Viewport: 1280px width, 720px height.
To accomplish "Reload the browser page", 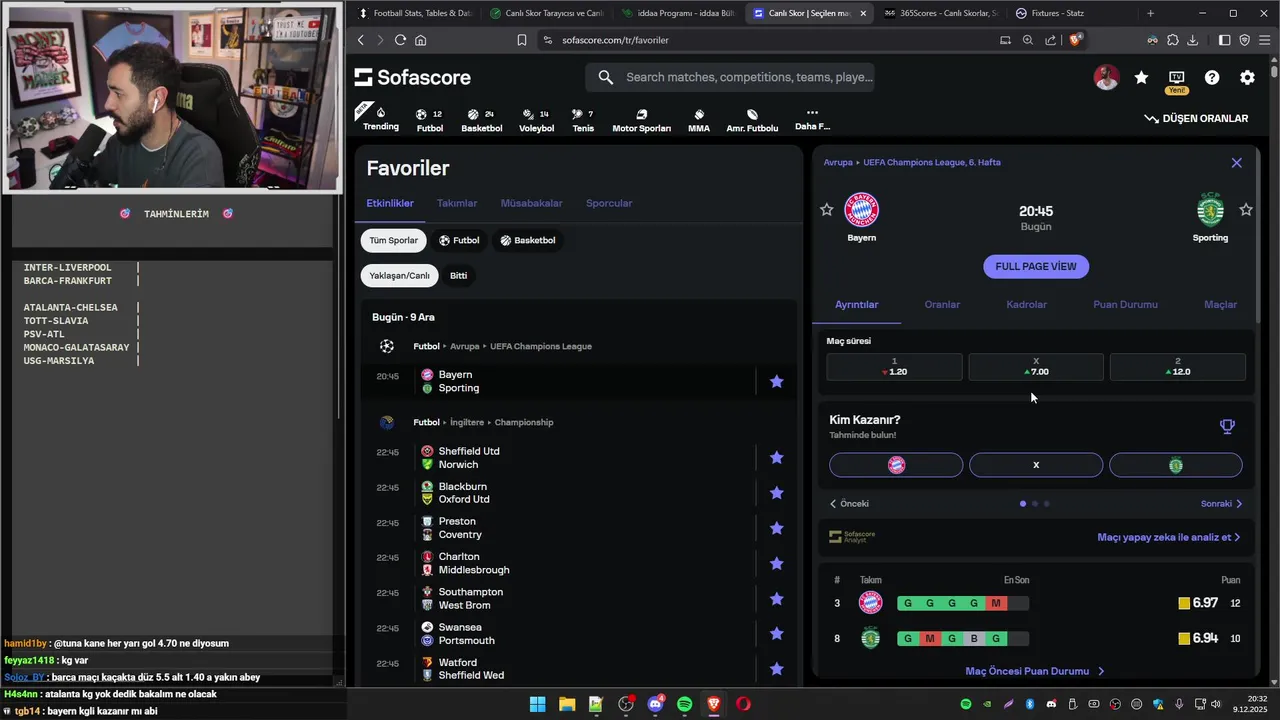I will pos(400,40).
